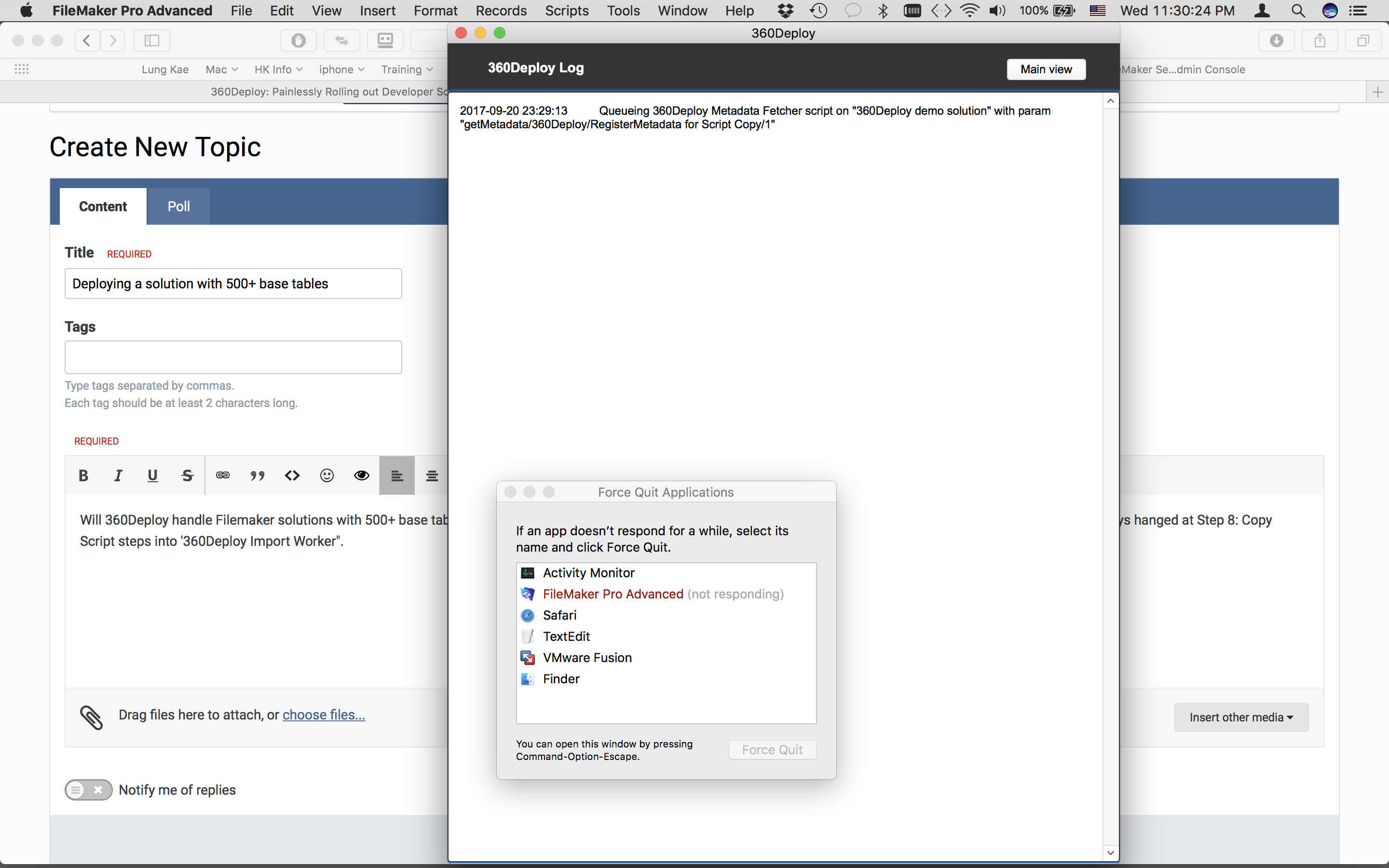Open the emoji picker smiley icon
The height and width of the screenshot is (868, 1389).
327,475
